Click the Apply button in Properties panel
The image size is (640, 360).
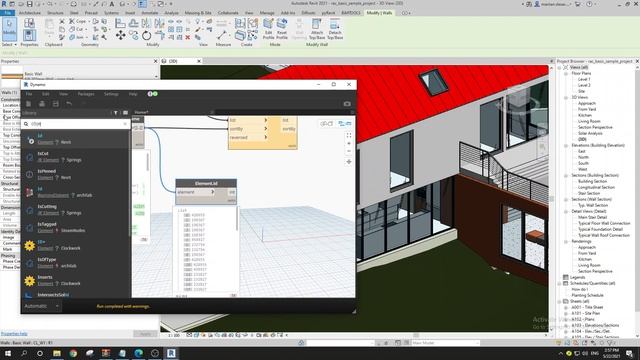(x=145, y=334)
